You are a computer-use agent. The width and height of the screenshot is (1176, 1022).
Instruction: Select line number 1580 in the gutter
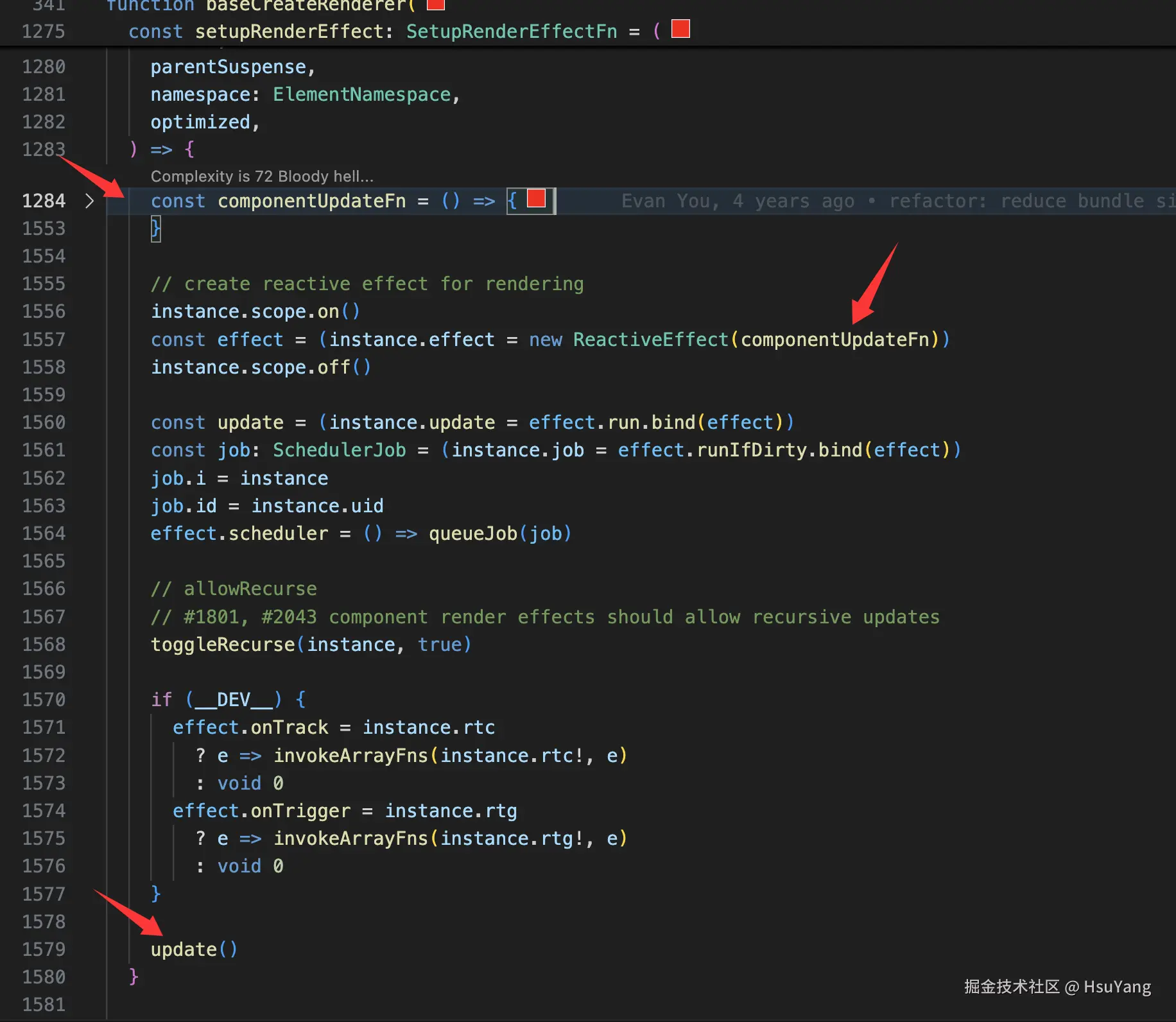[x=44, y=977]
